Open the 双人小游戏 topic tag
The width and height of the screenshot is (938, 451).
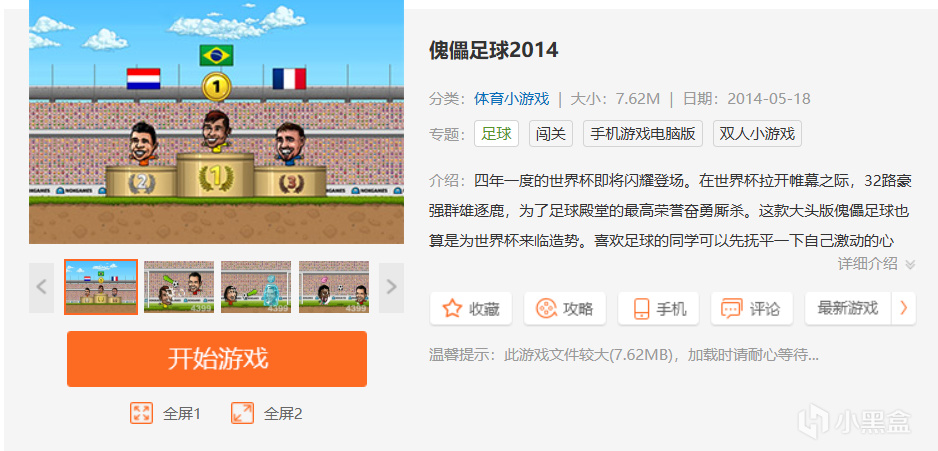(x=757, y=133)
